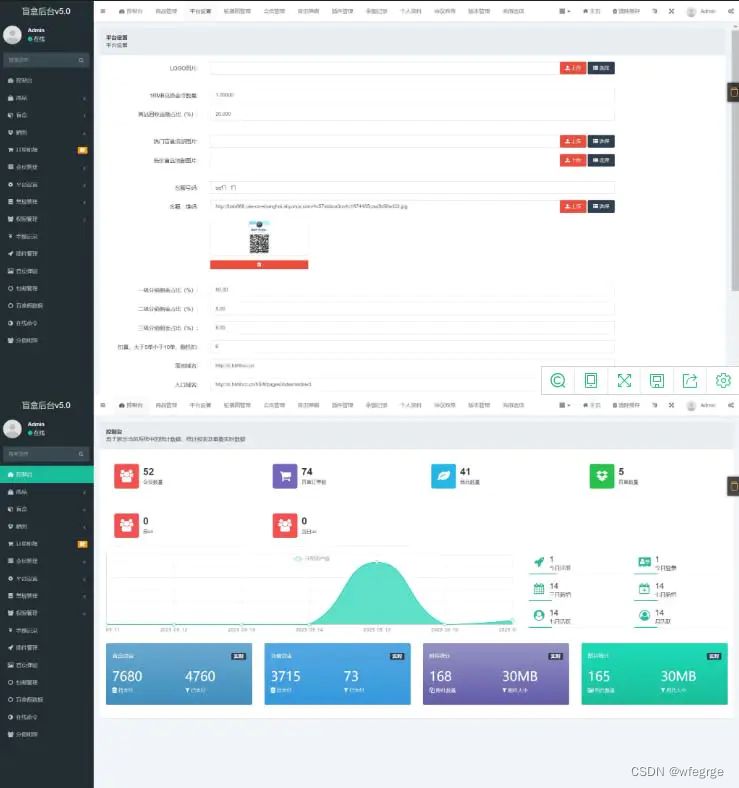Image resolution: width=739 pixels, height=788 pixels.
Task: Click the share arrow icon in the floating toolbar
Action: click(690, 380)
